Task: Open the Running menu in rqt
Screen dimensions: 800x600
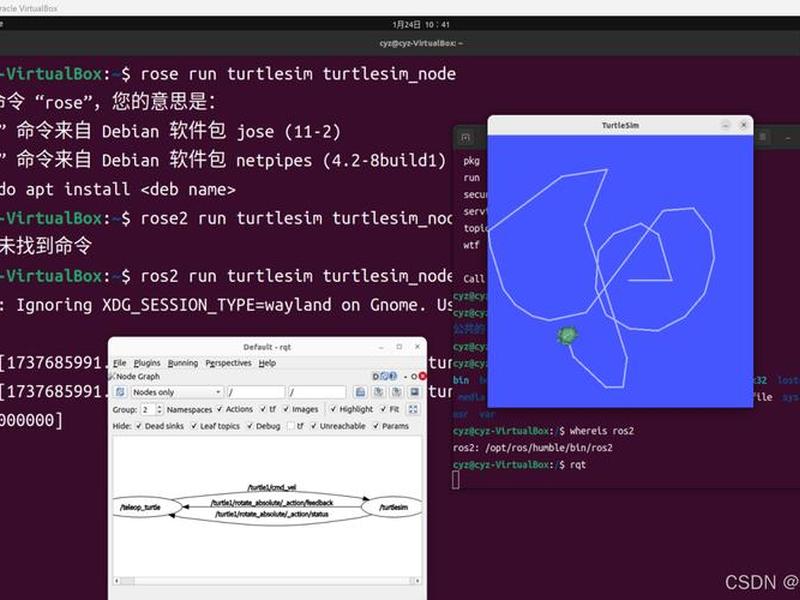Action: (183, 363)
